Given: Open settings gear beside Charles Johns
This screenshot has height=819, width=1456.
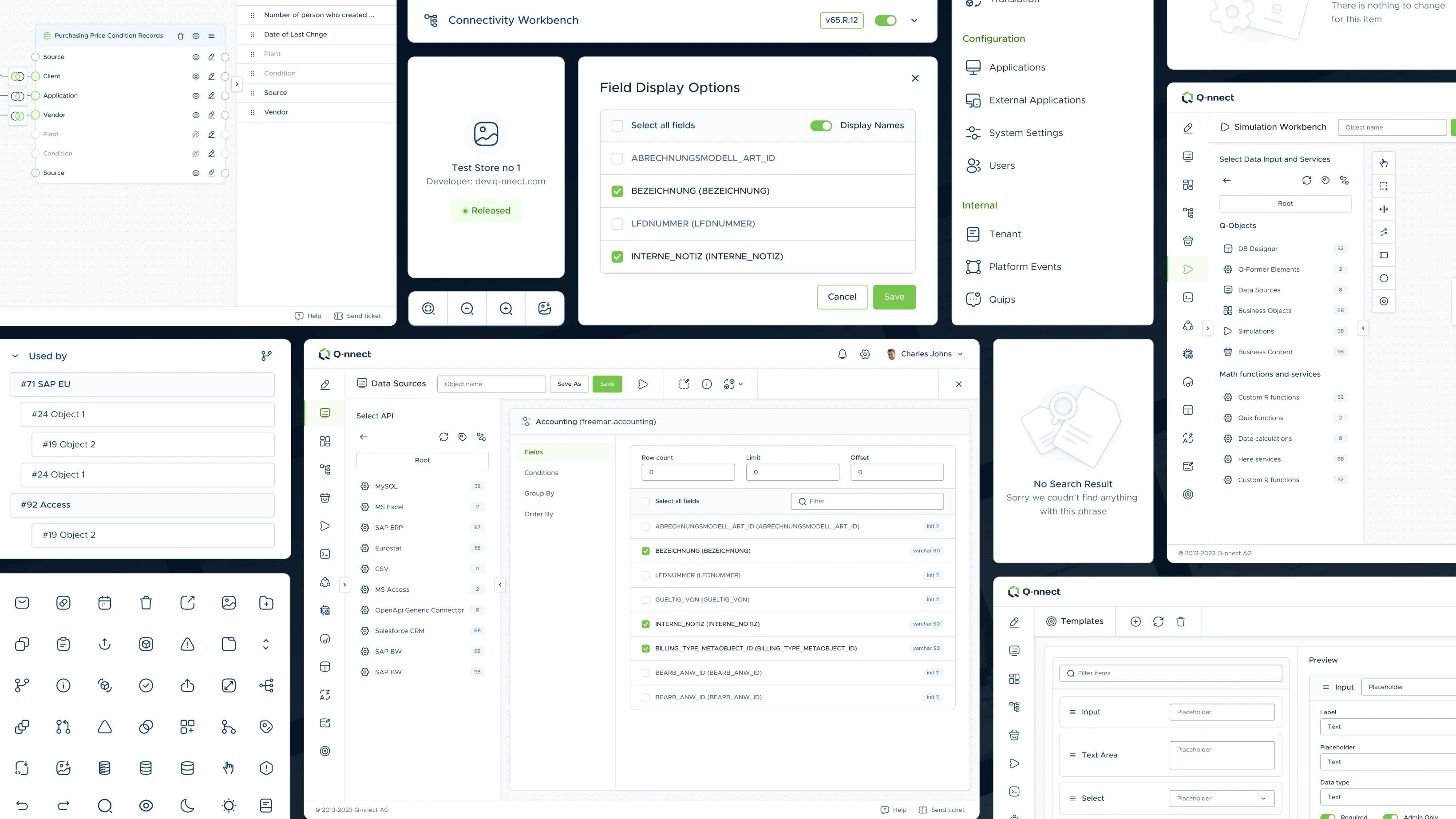Looking at the screenshot, I should 865,354.
